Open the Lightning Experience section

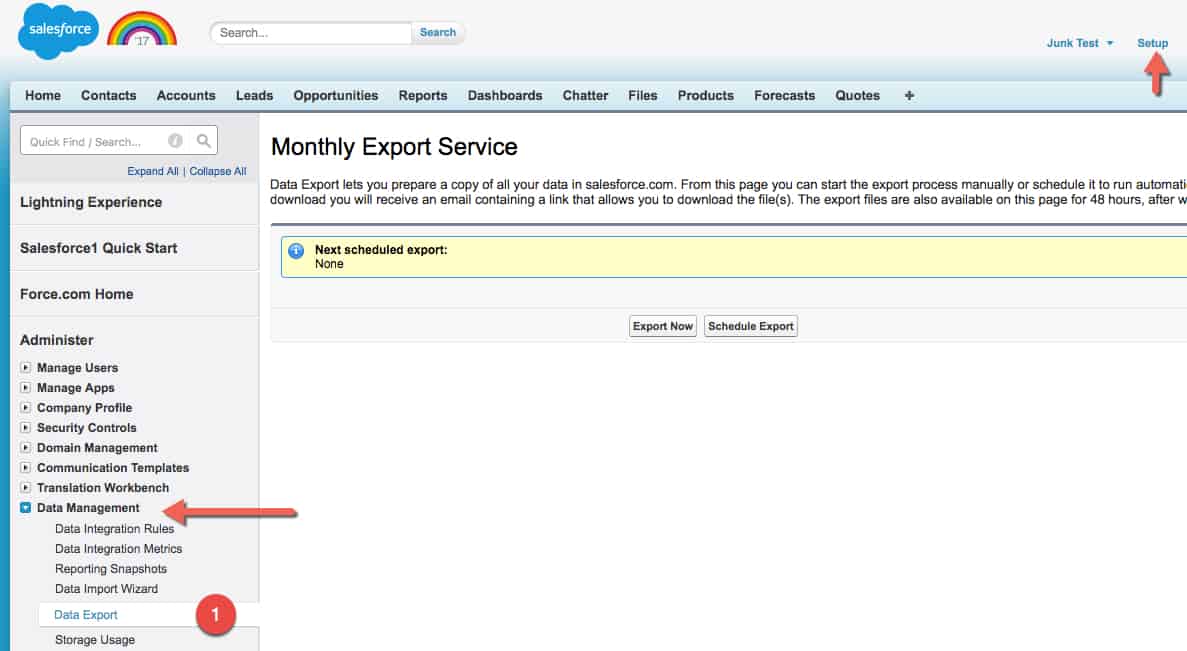91,202
